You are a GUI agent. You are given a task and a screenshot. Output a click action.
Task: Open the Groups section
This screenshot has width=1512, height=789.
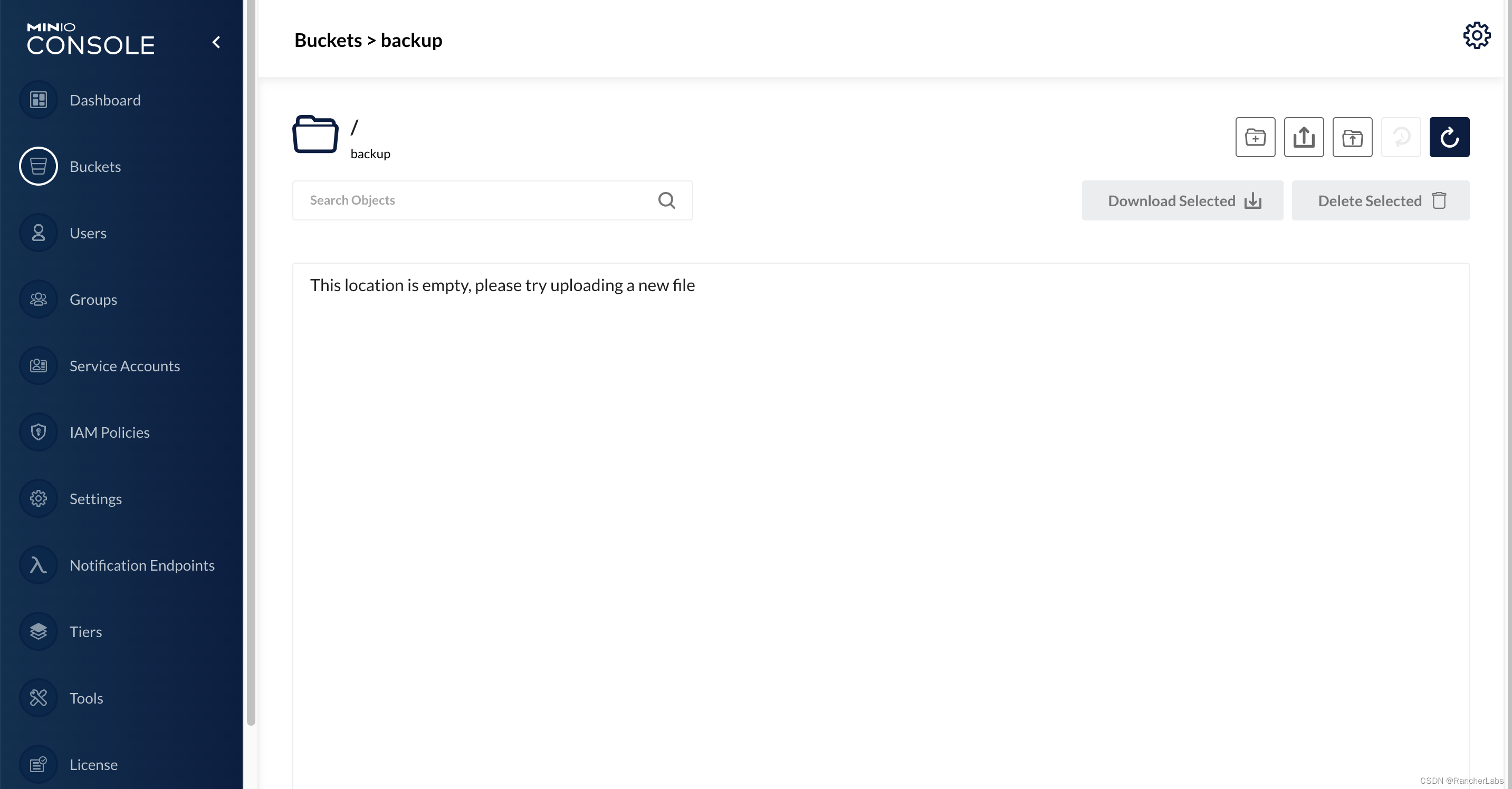(93, 300)
